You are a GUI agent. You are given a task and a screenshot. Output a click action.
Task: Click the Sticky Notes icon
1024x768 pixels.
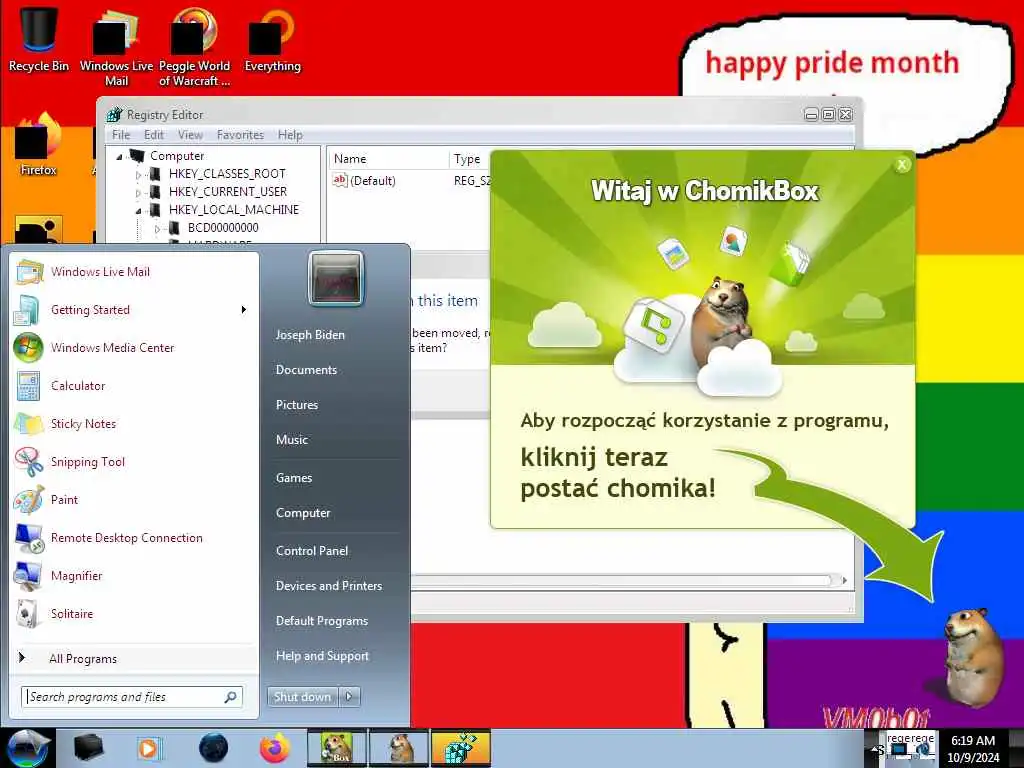(29, 423)
